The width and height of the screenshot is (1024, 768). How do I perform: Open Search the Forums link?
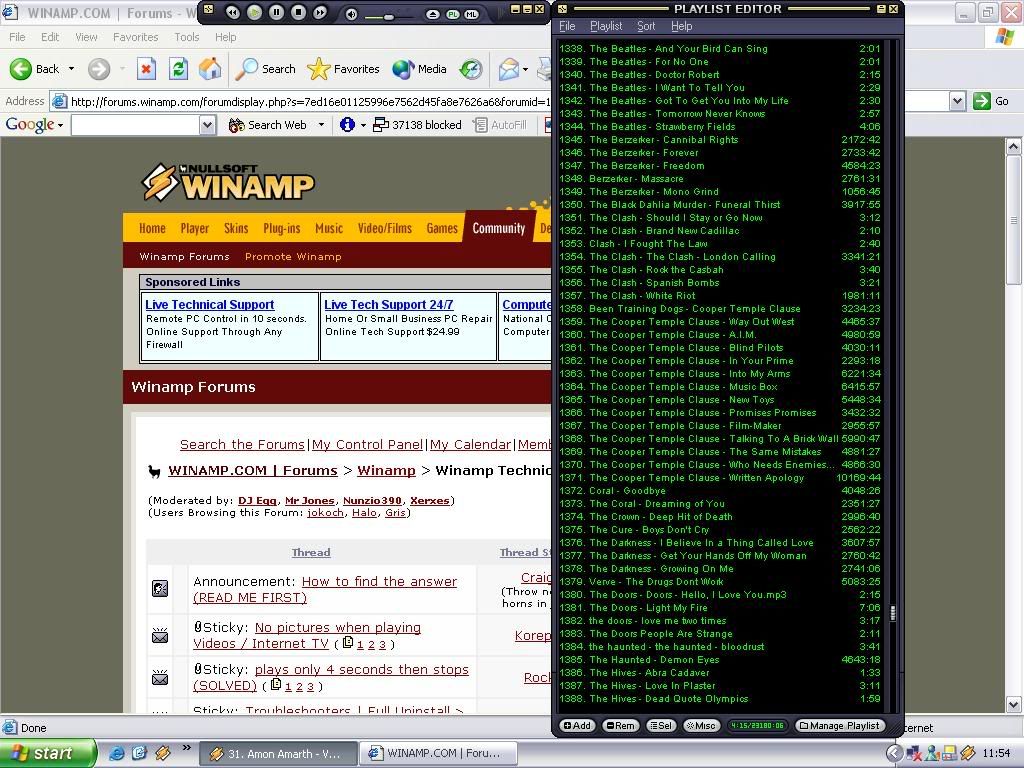(x=242, y=445)
